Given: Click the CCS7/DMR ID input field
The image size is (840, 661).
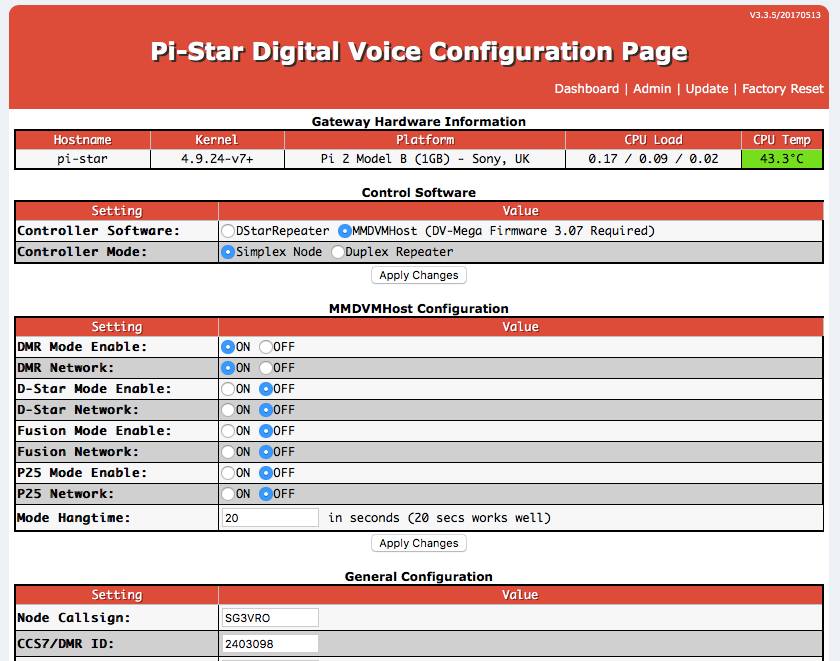Looking at the screenshot, I should (270, 644).
